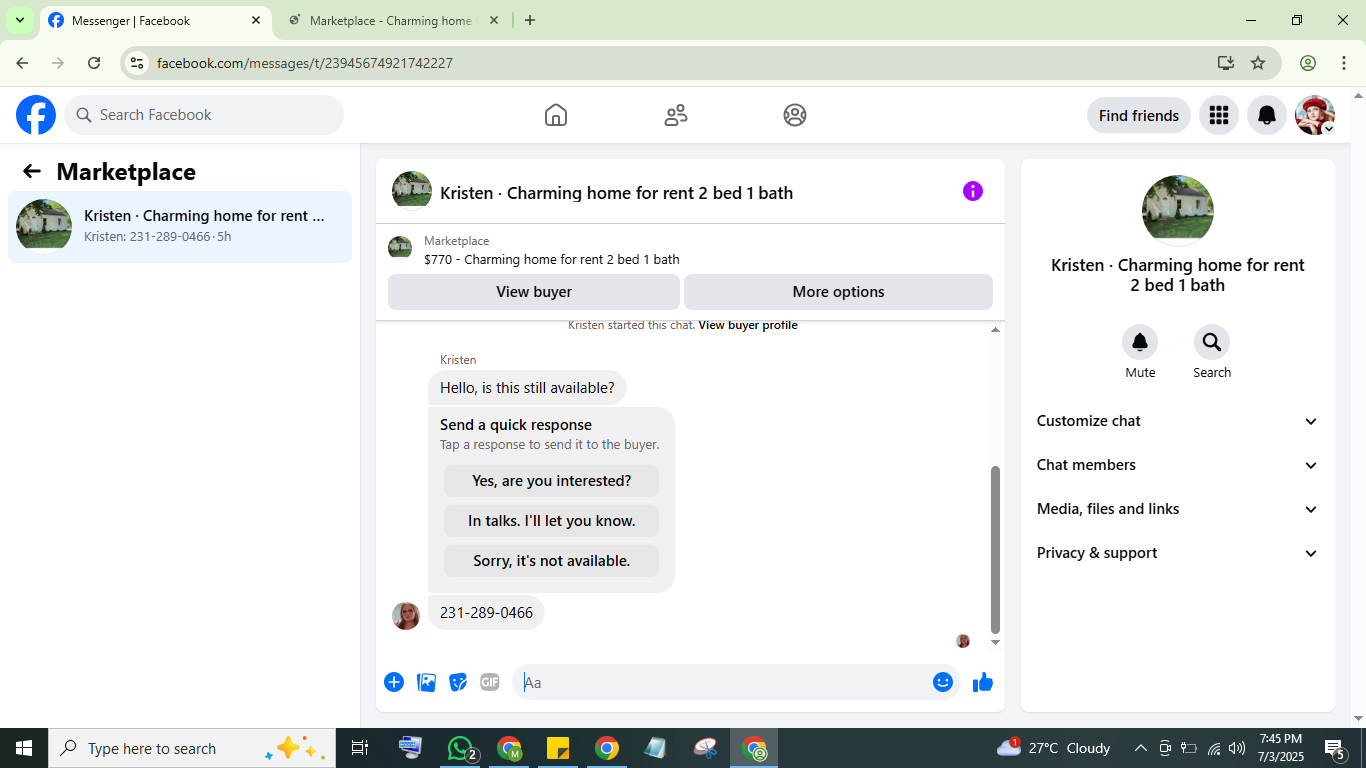
Task: Click Kristen's avatar beside phone number message
Action: click(406, 616)
